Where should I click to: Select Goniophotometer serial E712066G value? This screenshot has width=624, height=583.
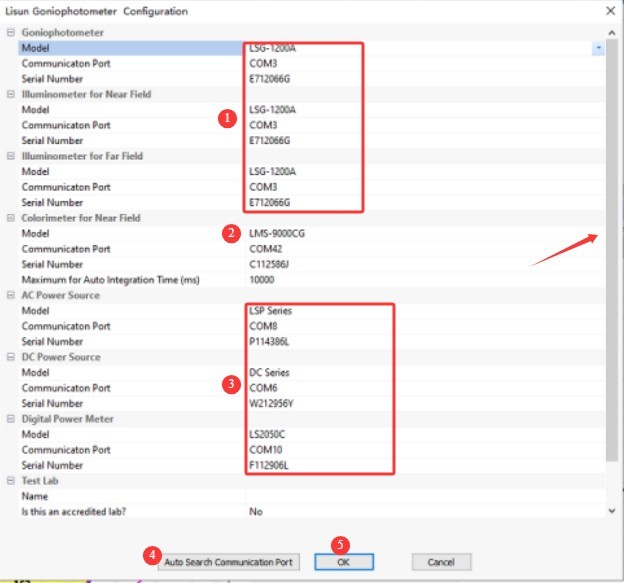click(x=270, y=79)
